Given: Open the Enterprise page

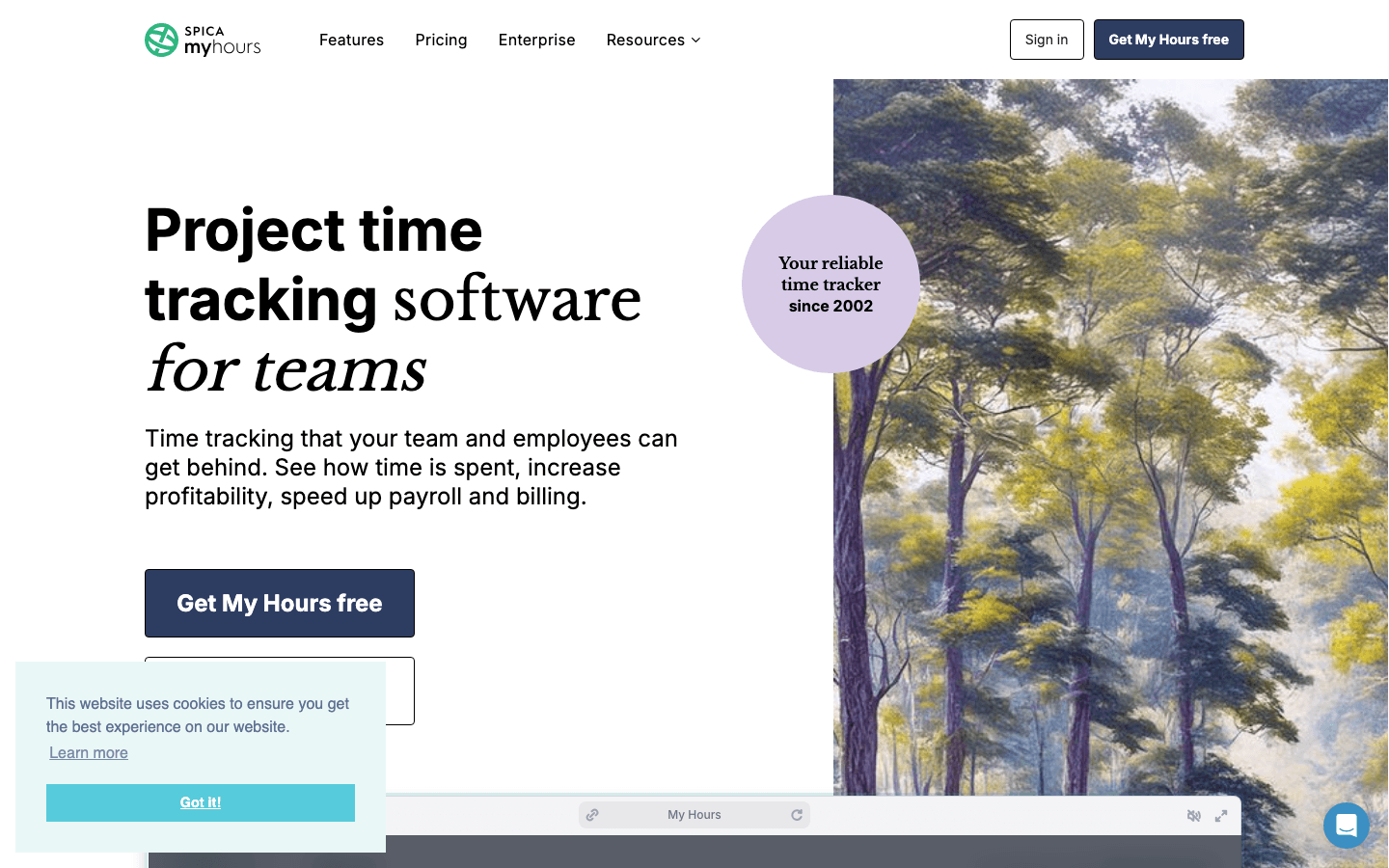Looking at the screenshot, I should (536, 40).
